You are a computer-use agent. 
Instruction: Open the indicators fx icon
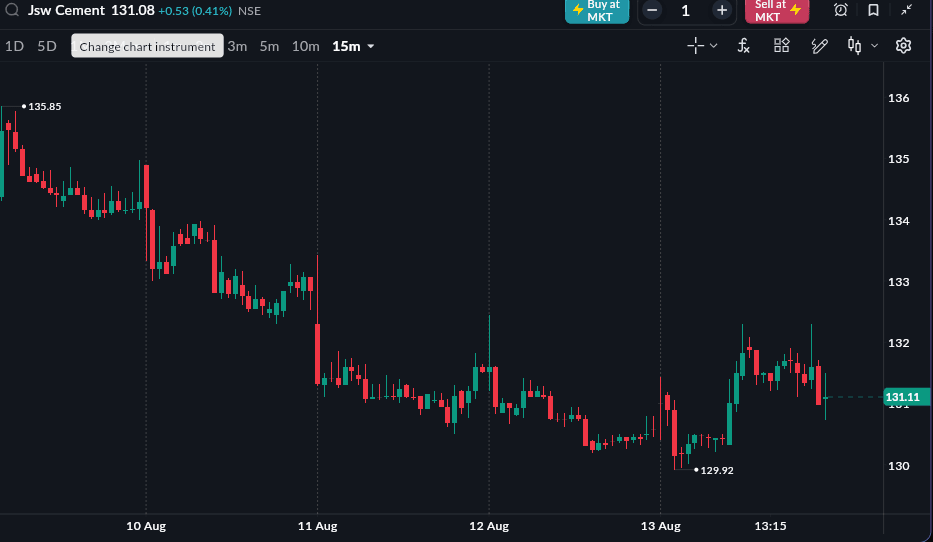tap(743, 46)
